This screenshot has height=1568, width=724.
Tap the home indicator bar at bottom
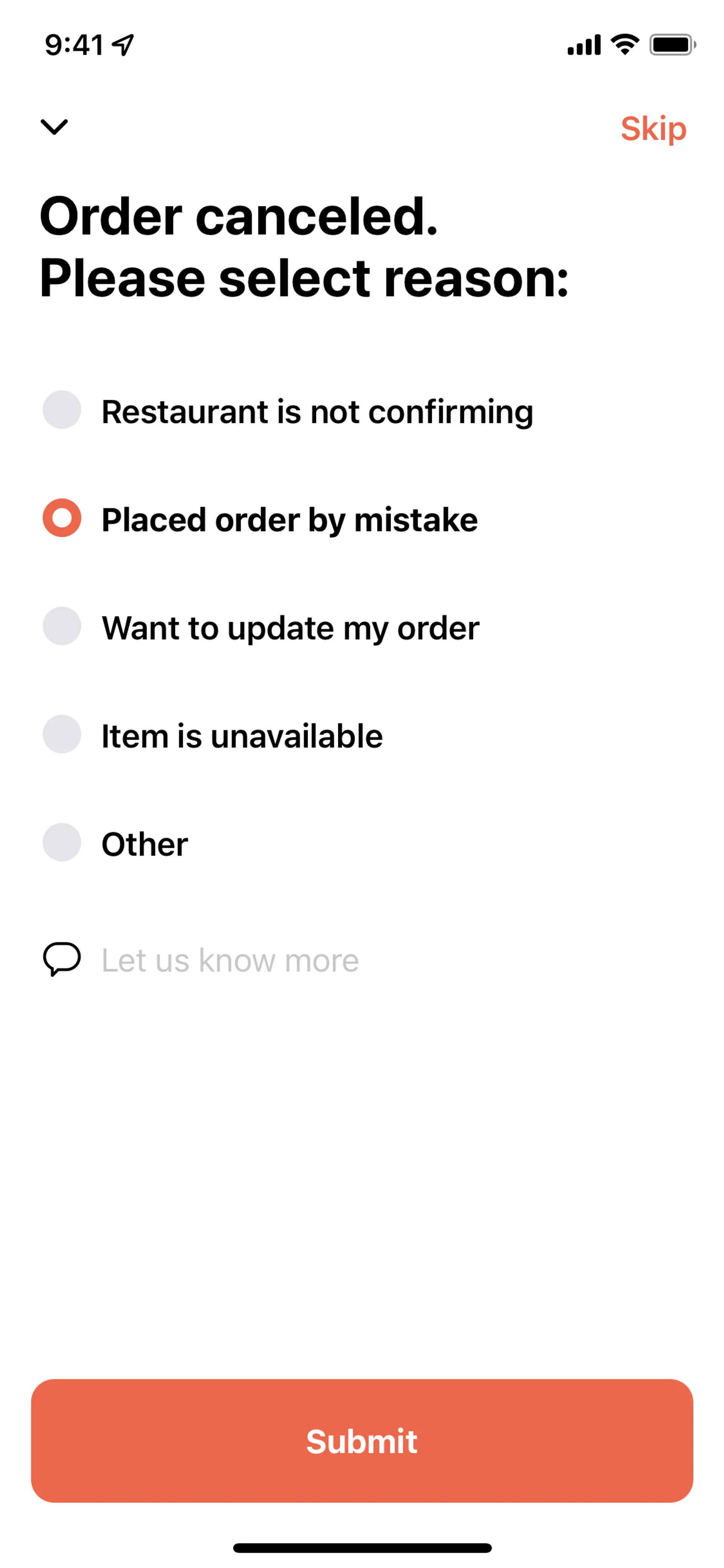(x=362, y=1547)
